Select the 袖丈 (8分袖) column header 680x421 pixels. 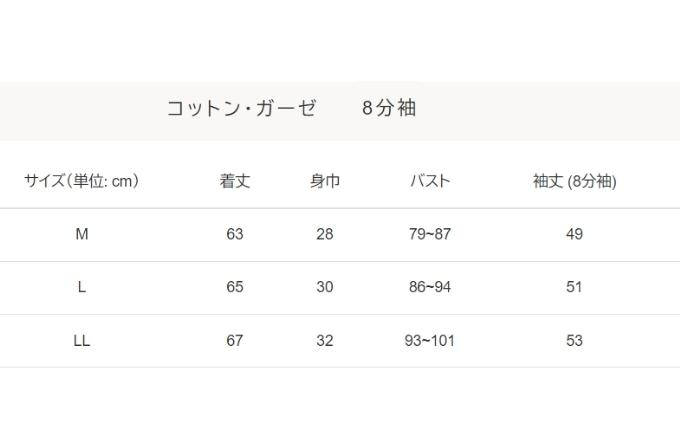pyautogui.click(x=574, y=181)
